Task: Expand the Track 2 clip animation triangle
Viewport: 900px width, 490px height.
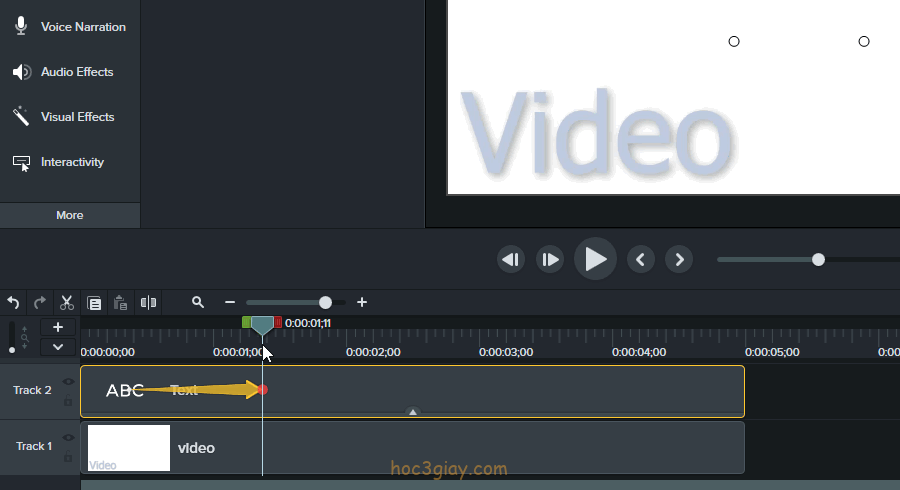Action: pos(413,411)
